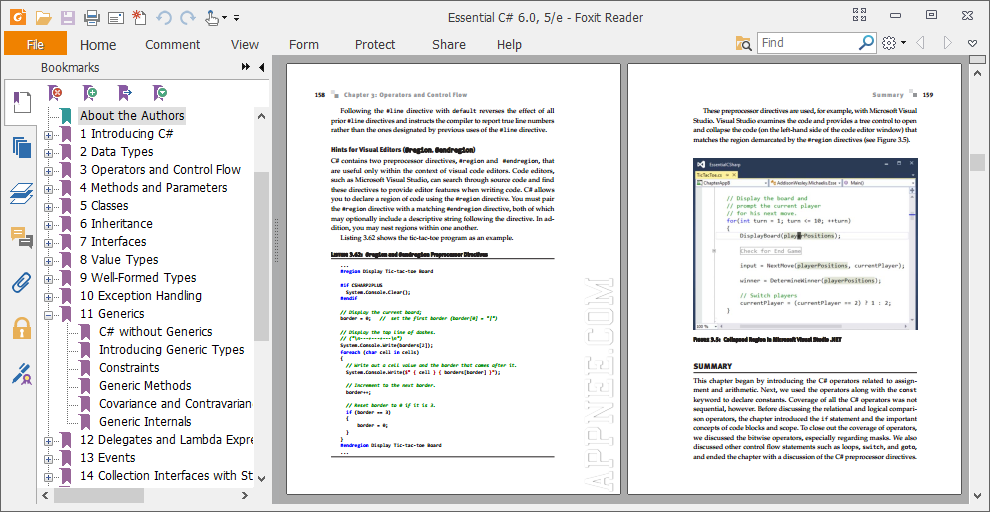Expand the 2 Data Types bookmark
This screenshot has height=512, width=990.
click(x=48, y=153)
